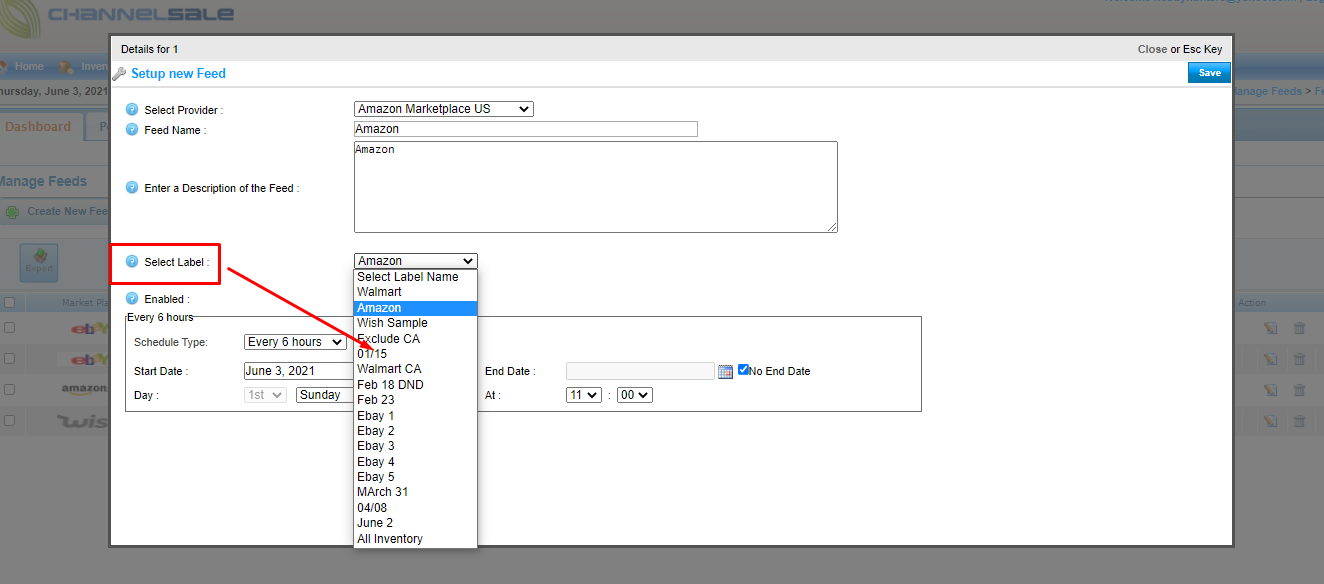Choose Ebay 5 from the label list
The width and height of the screenshot is (1324, 584).
click(416, 477)
